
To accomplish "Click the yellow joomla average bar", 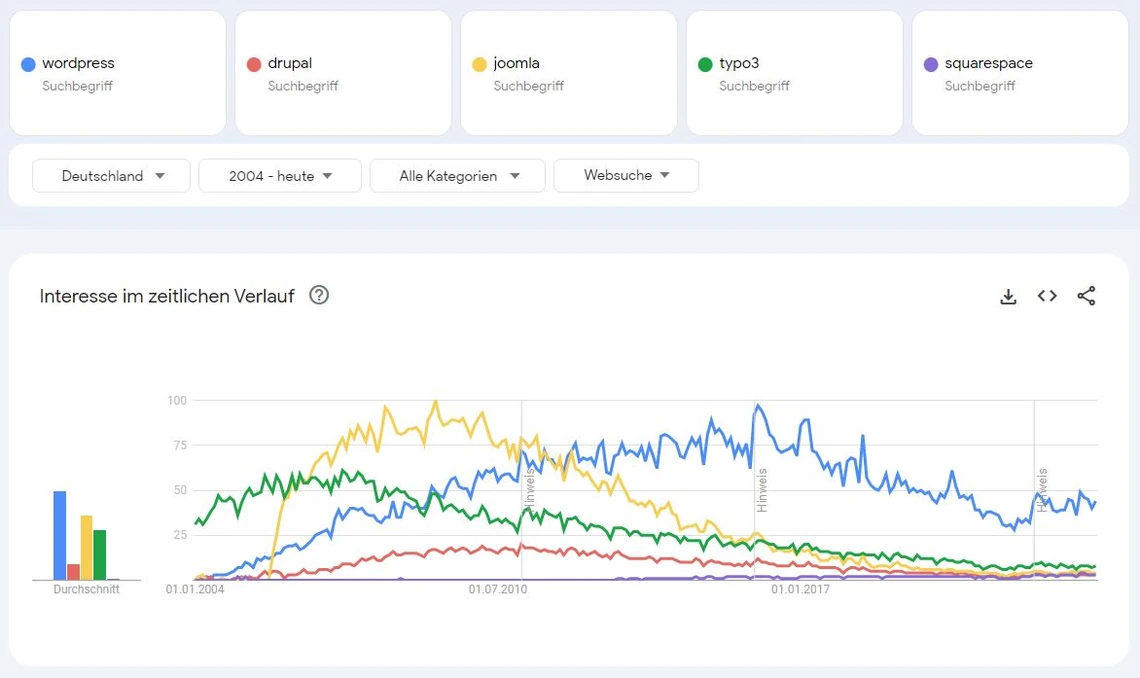I will click(x=86, y=547).
